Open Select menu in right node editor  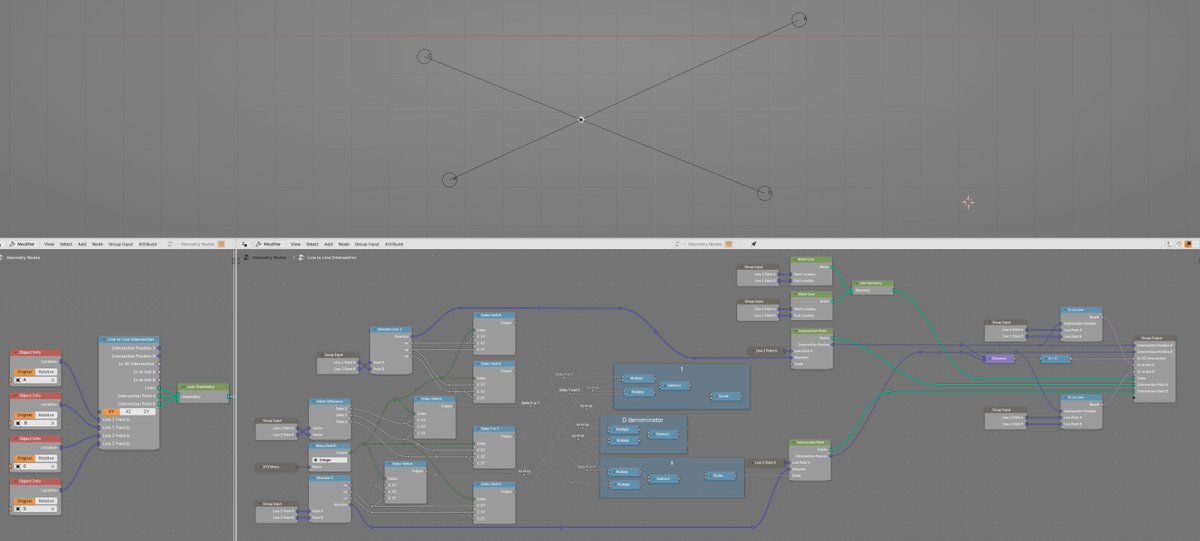pyautogui.click(x=312, y=244)
